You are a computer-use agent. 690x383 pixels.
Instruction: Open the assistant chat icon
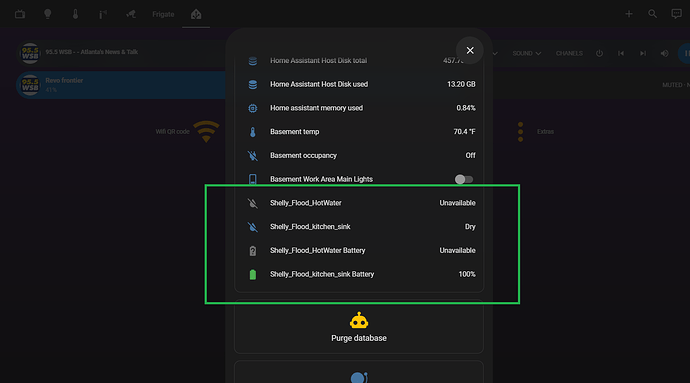676,14
